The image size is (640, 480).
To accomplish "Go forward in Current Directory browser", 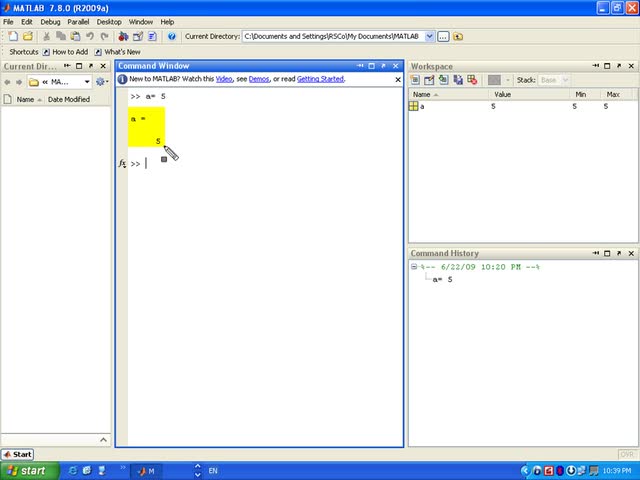I will tap(19, 82).
